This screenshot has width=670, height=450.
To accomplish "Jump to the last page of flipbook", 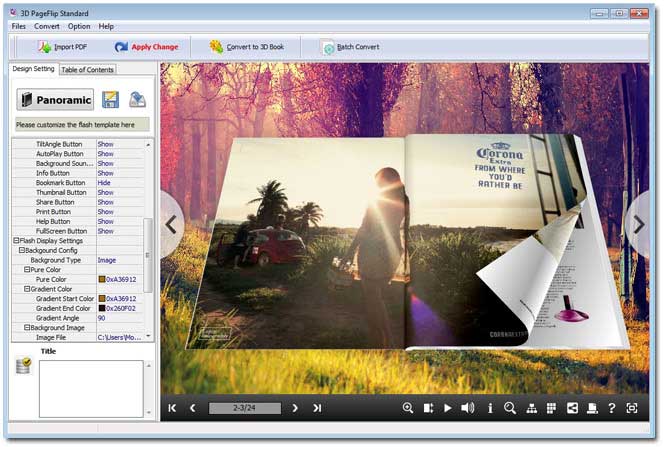I will click(x=317, y=408).
